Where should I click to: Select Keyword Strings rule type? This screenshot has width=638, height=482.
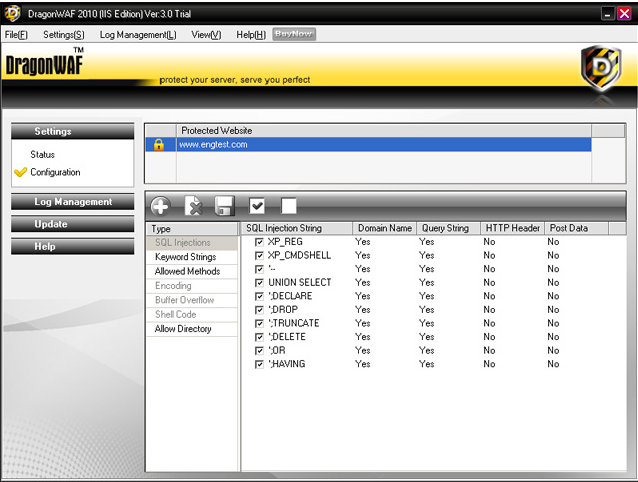[x=192, y=257]
